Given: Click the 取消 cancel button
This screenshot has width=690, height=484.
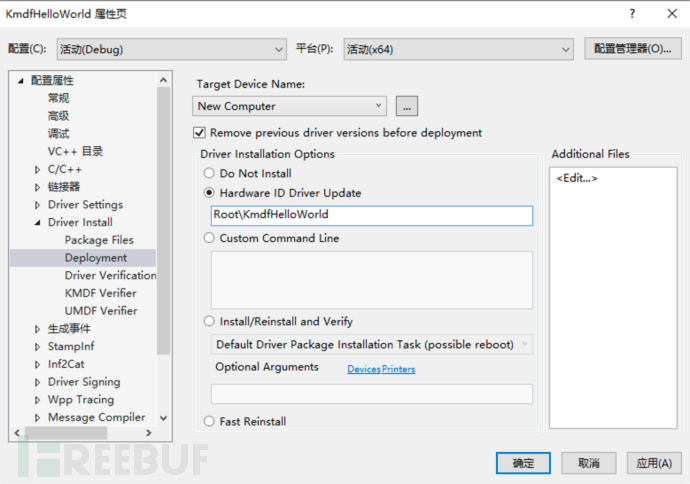Looking at the screenshot, I should pos(588,463).
